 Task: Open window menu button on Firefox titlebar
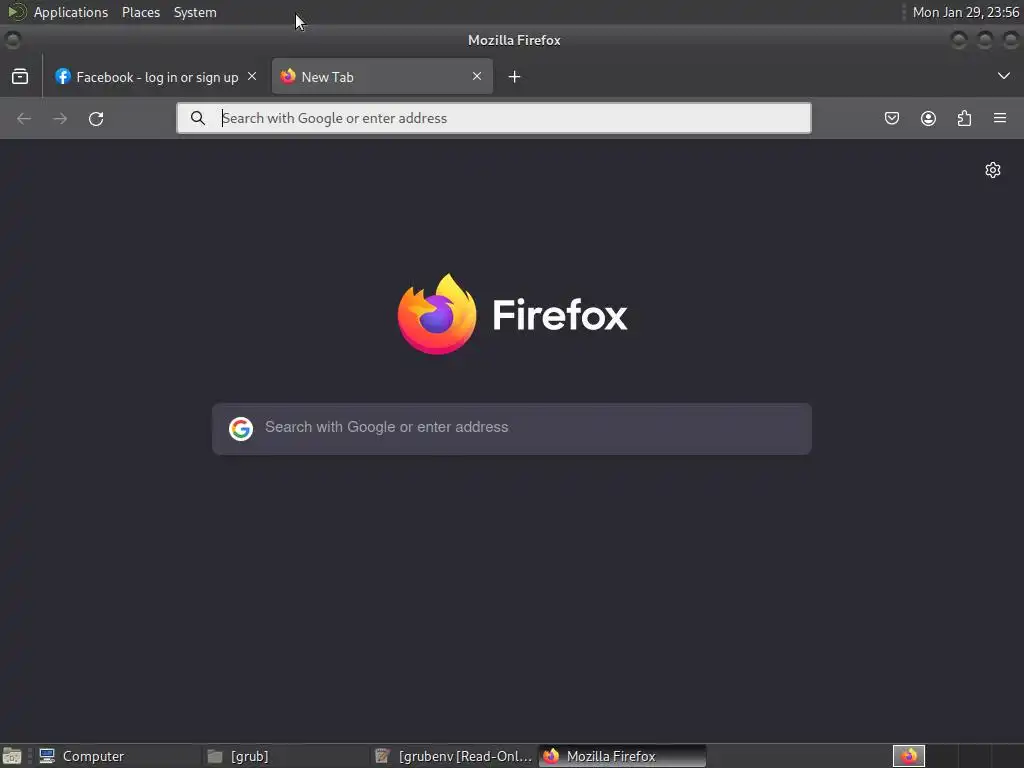(12, 40)
